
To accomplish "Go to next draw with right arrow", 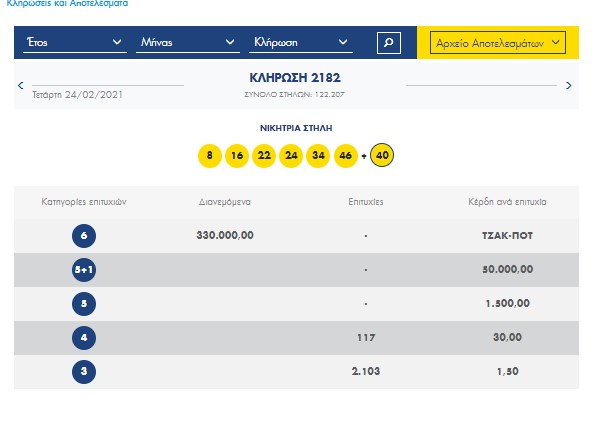I will [569, 86].
